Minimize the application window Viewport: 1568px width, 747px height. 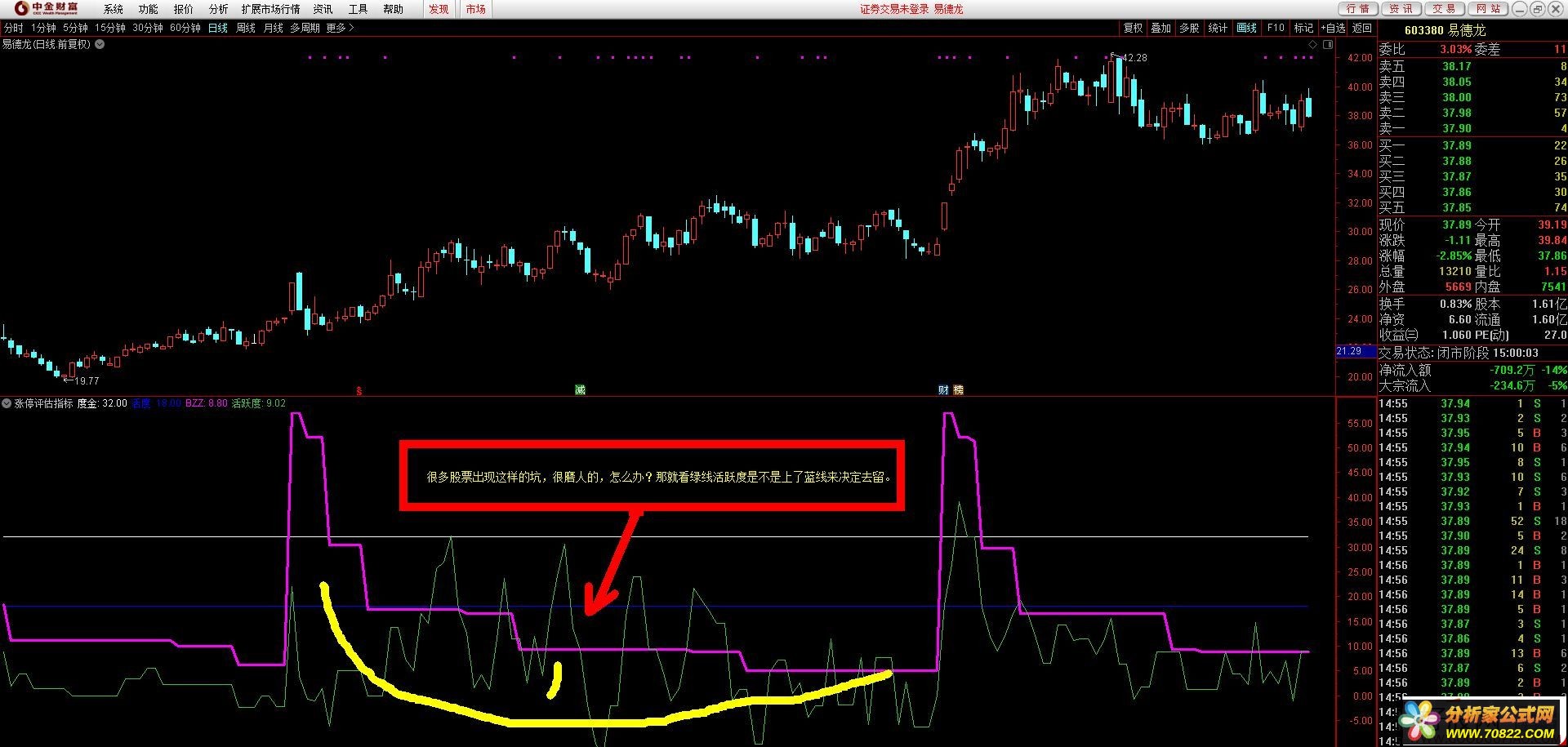coord(1519,8)
